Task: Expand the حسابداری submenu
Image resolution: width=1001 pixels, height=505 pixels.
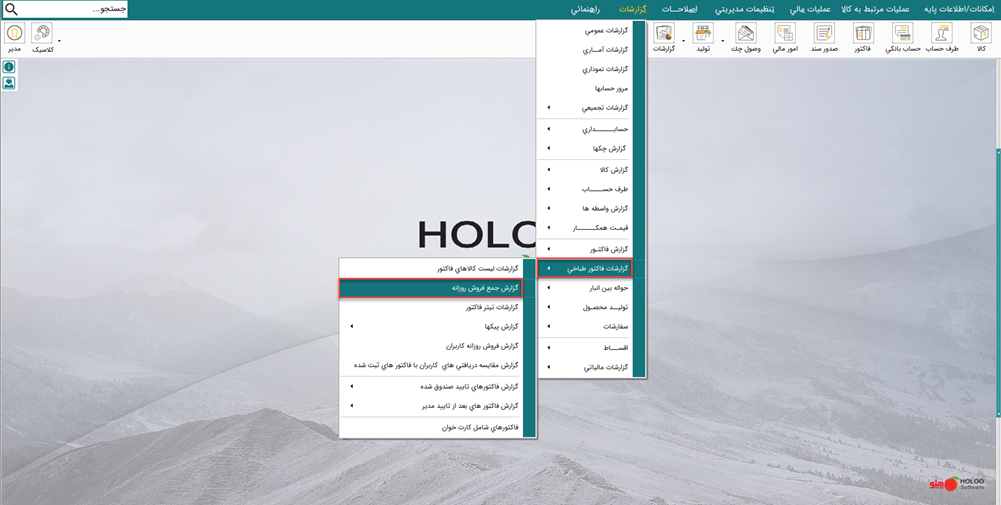Action: click(585, 129)
